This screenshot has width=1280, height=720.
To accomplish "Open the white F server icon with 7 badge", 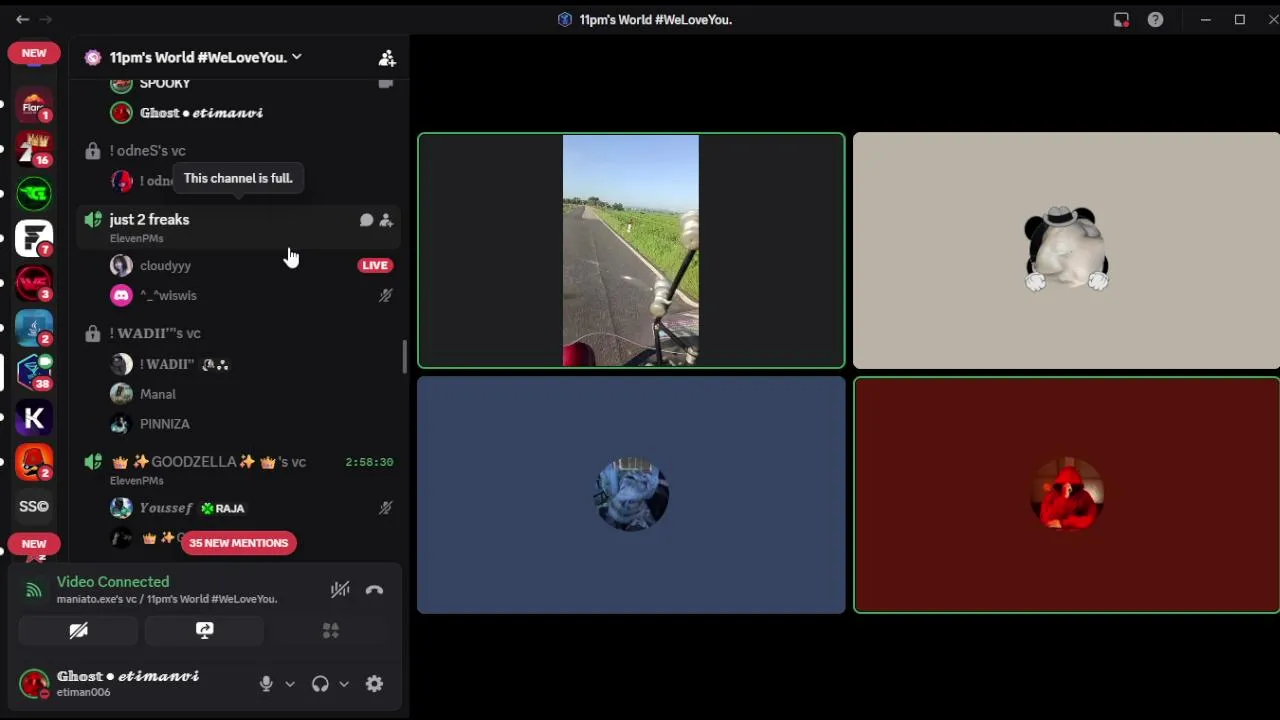I will pos(34,238).
